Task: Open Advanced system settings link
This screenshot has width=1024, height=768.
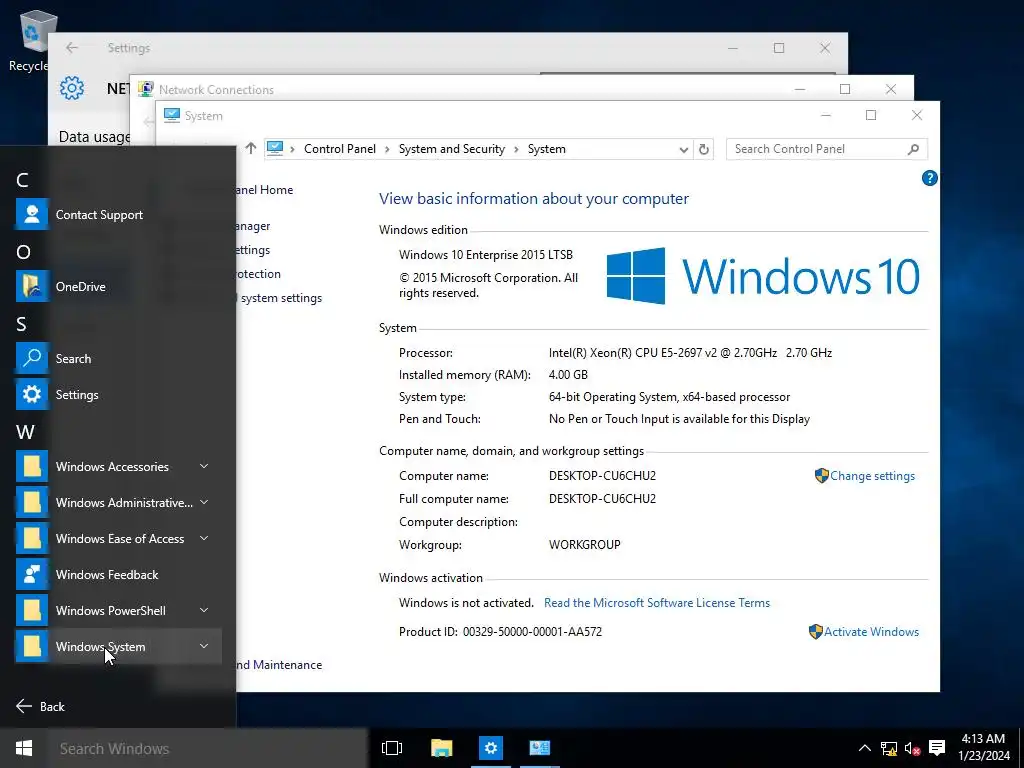Action: [280, 298]
